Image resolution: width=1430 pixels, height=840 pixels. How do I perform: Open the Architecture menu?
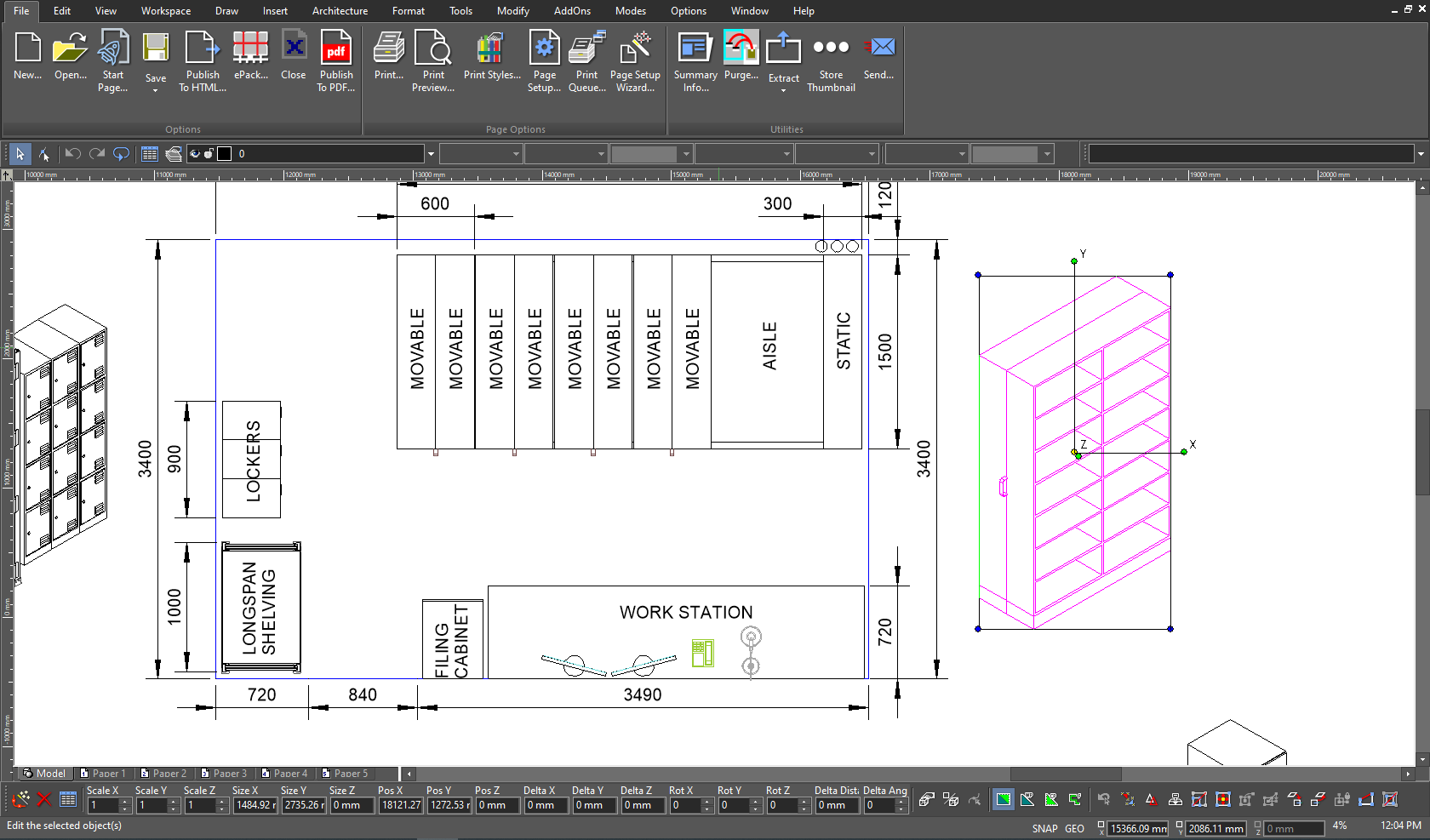pyautogui.click(x=340, y=11)
